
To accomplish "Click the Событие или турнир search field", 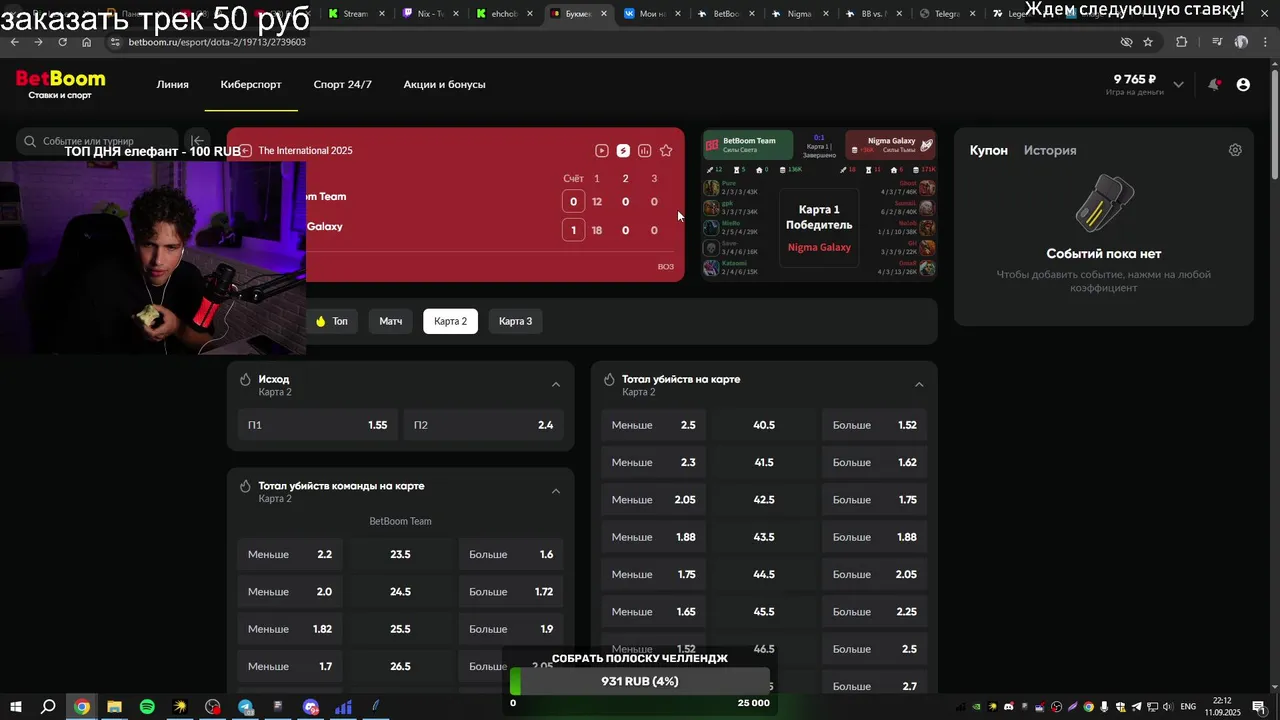I will [97, 141].
